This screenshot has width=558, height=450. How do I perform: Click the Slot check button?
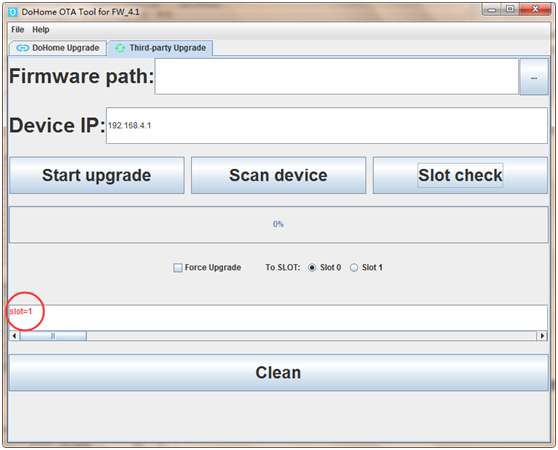click(460, 175)
